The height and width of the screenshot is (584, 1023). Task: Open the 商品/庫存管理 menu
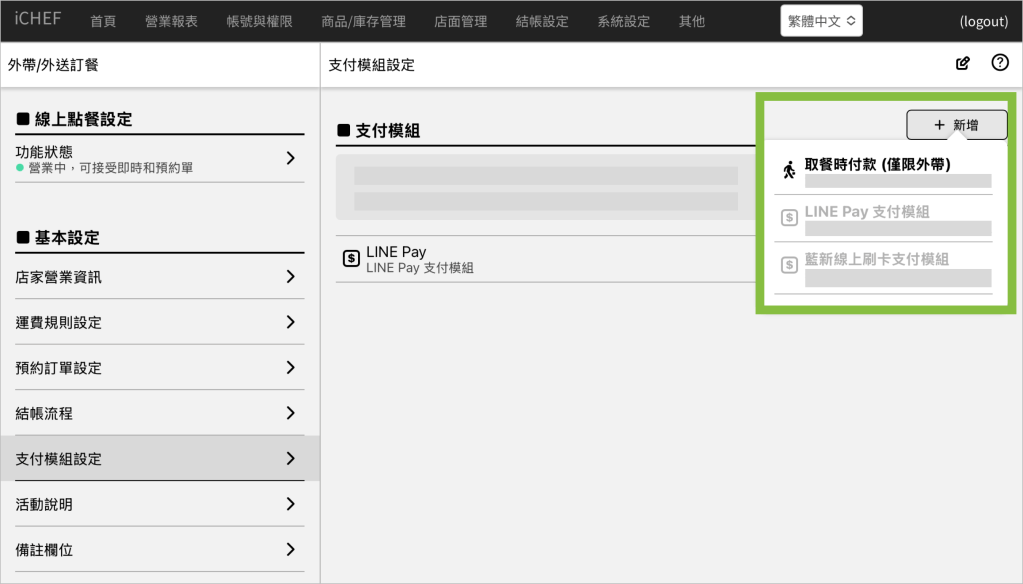click(x=363, y=21)
